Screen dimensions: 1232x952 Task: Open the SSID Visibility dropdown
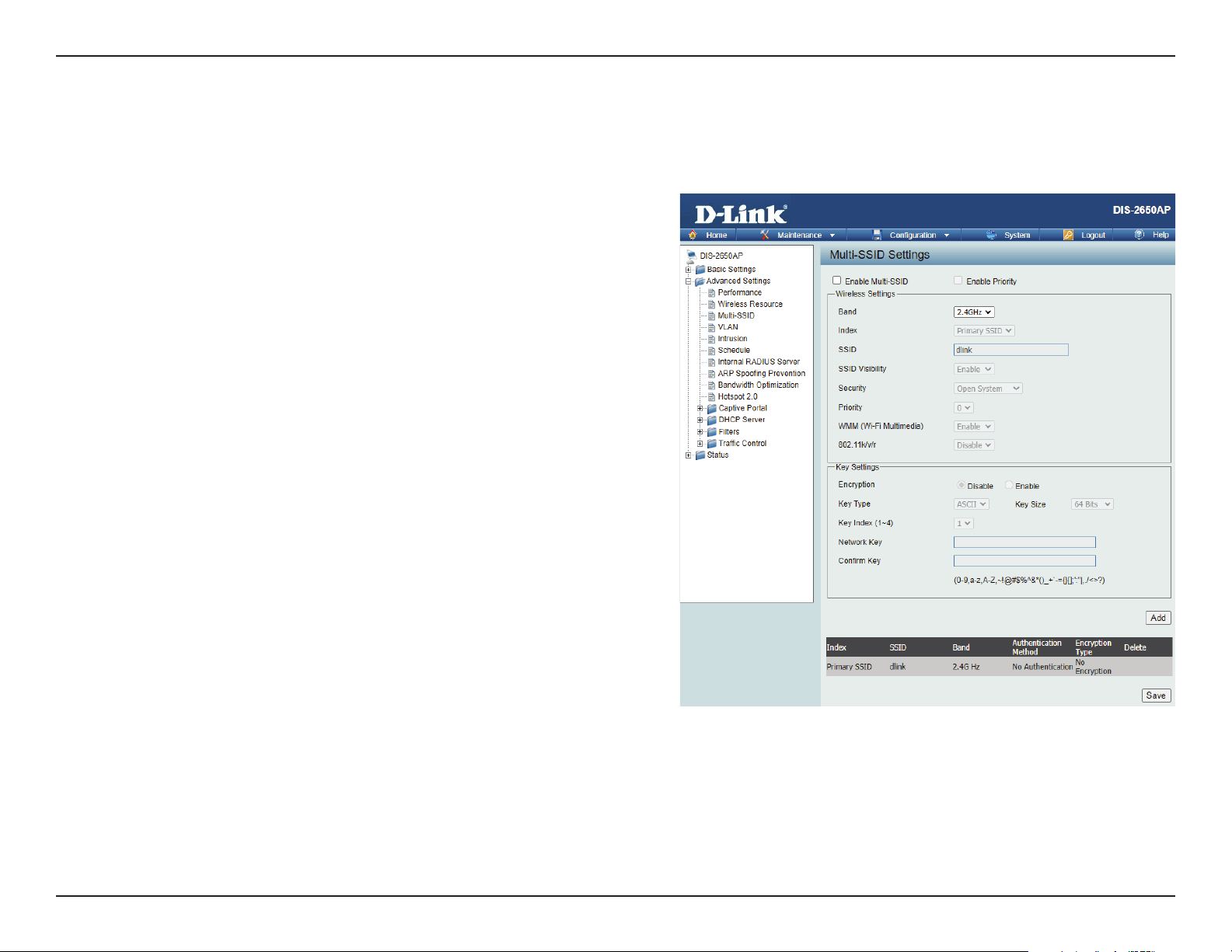(x=974, y=369)
